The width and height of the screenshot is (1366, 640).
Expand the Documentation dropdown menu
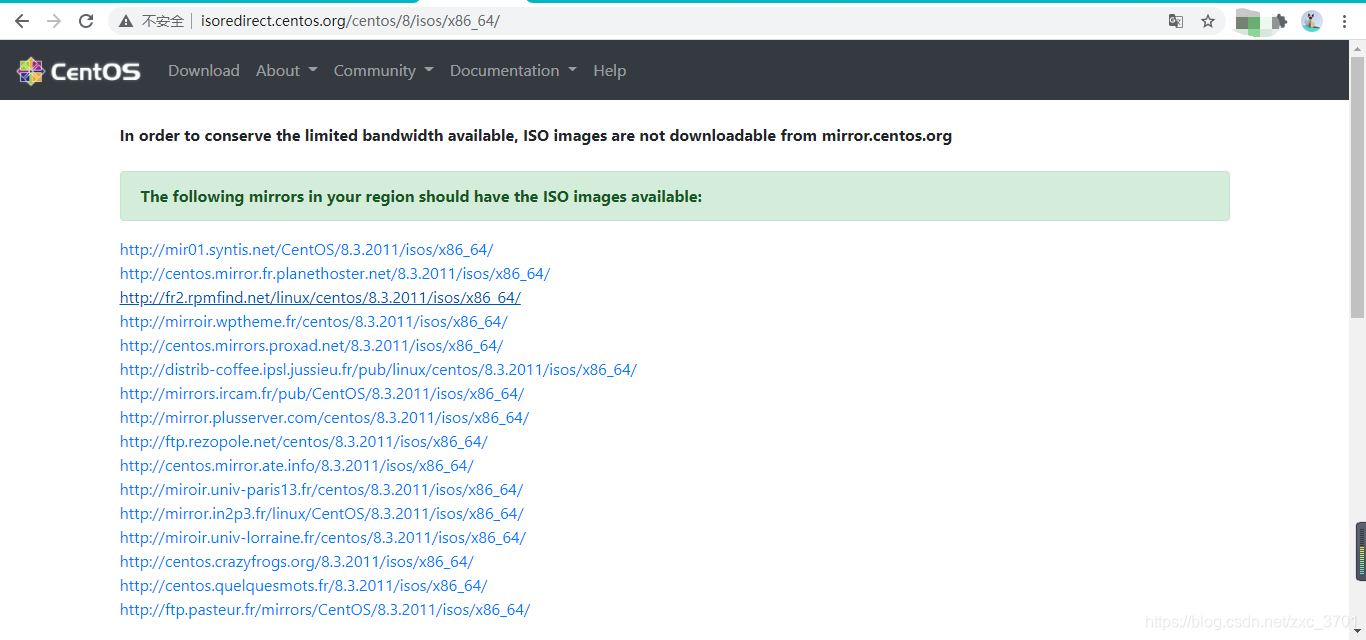(x=513, y=71)
